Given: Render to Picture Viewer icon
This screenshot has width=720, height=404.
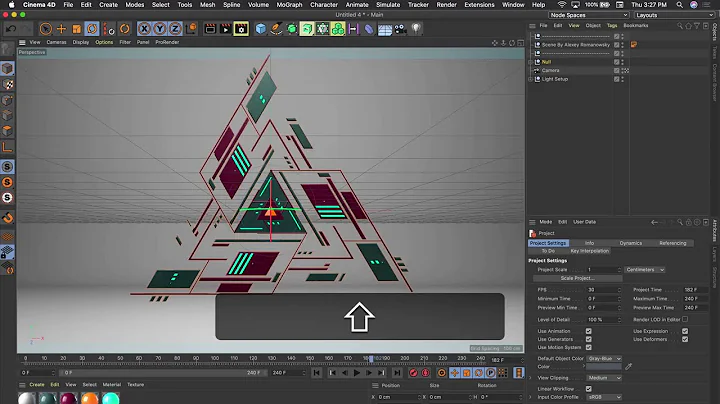Looking at the screenshot, I should (x=225, y=29).
